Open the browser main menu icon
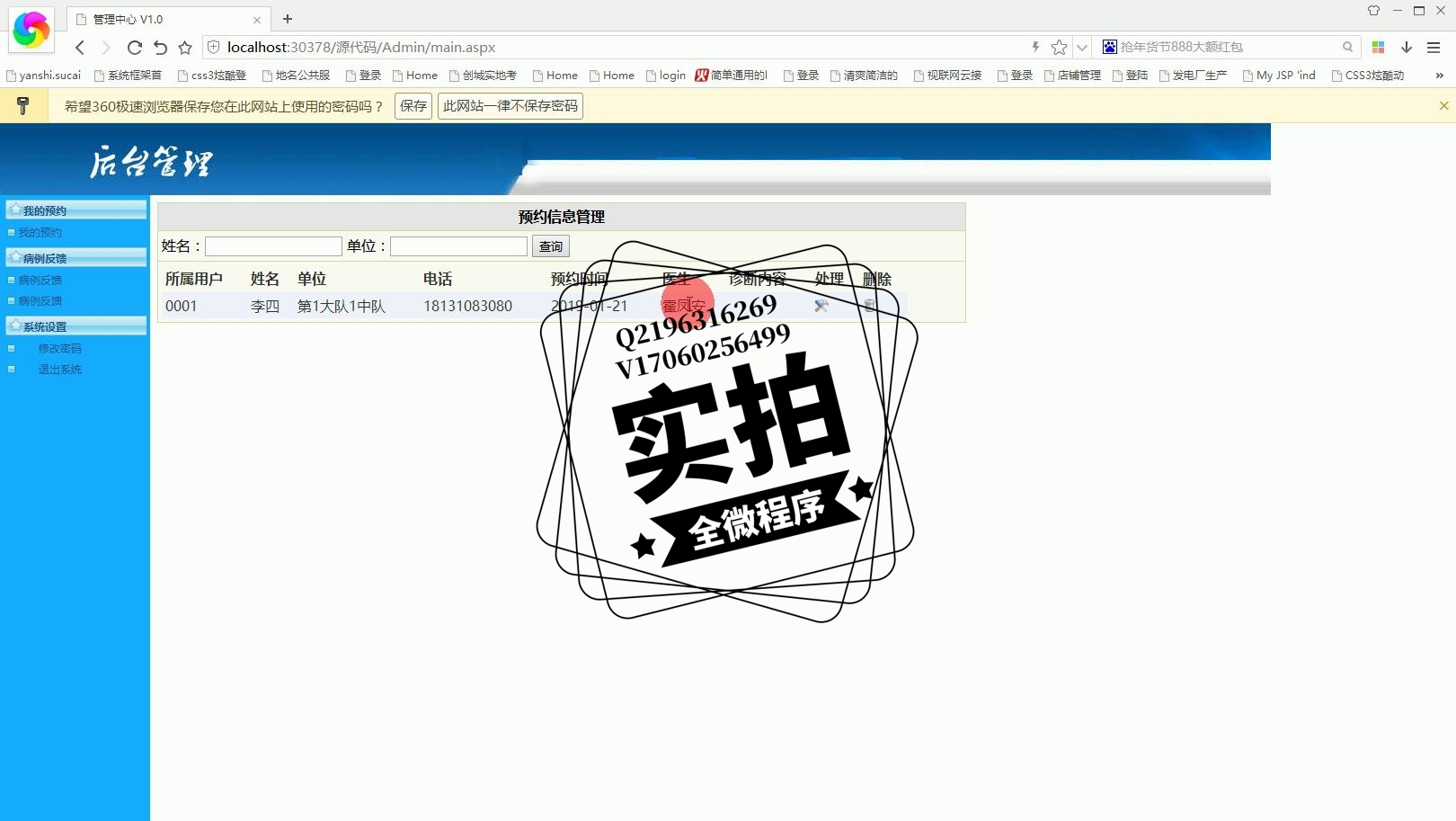Image resolution: width=1456 pixels, height=821 pixels. 1434,48
